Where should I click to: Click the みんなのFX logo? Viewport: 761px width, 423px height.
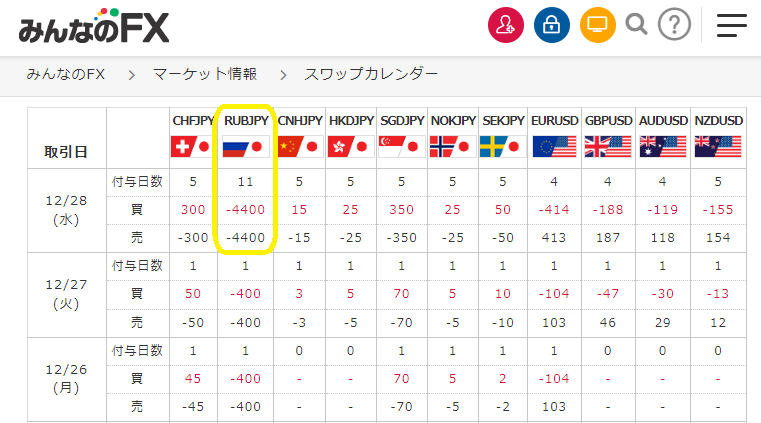tap(94, 27)
